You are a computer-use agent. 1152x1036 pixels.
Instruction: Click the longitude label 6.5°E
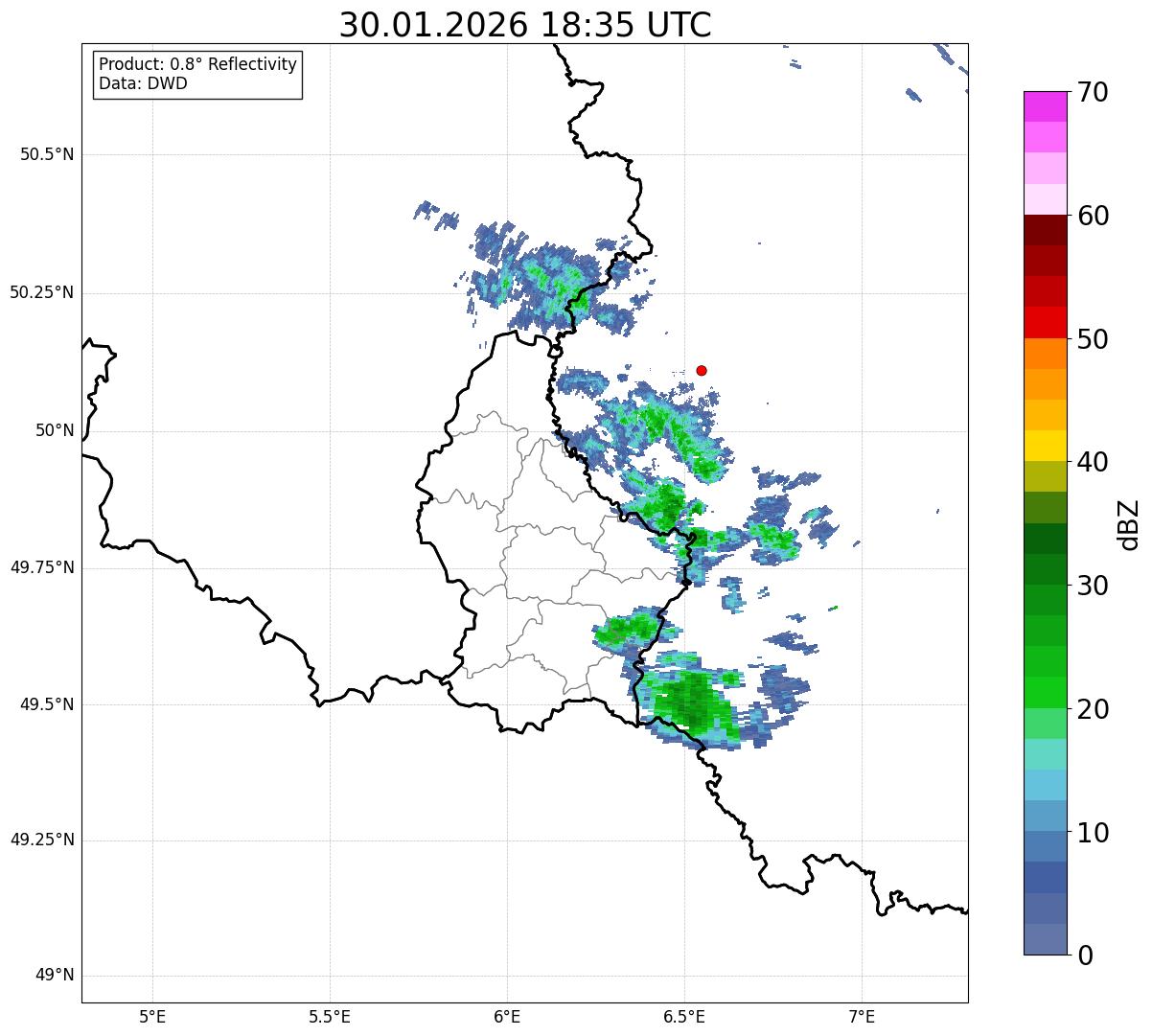[x=684, y=1017]
